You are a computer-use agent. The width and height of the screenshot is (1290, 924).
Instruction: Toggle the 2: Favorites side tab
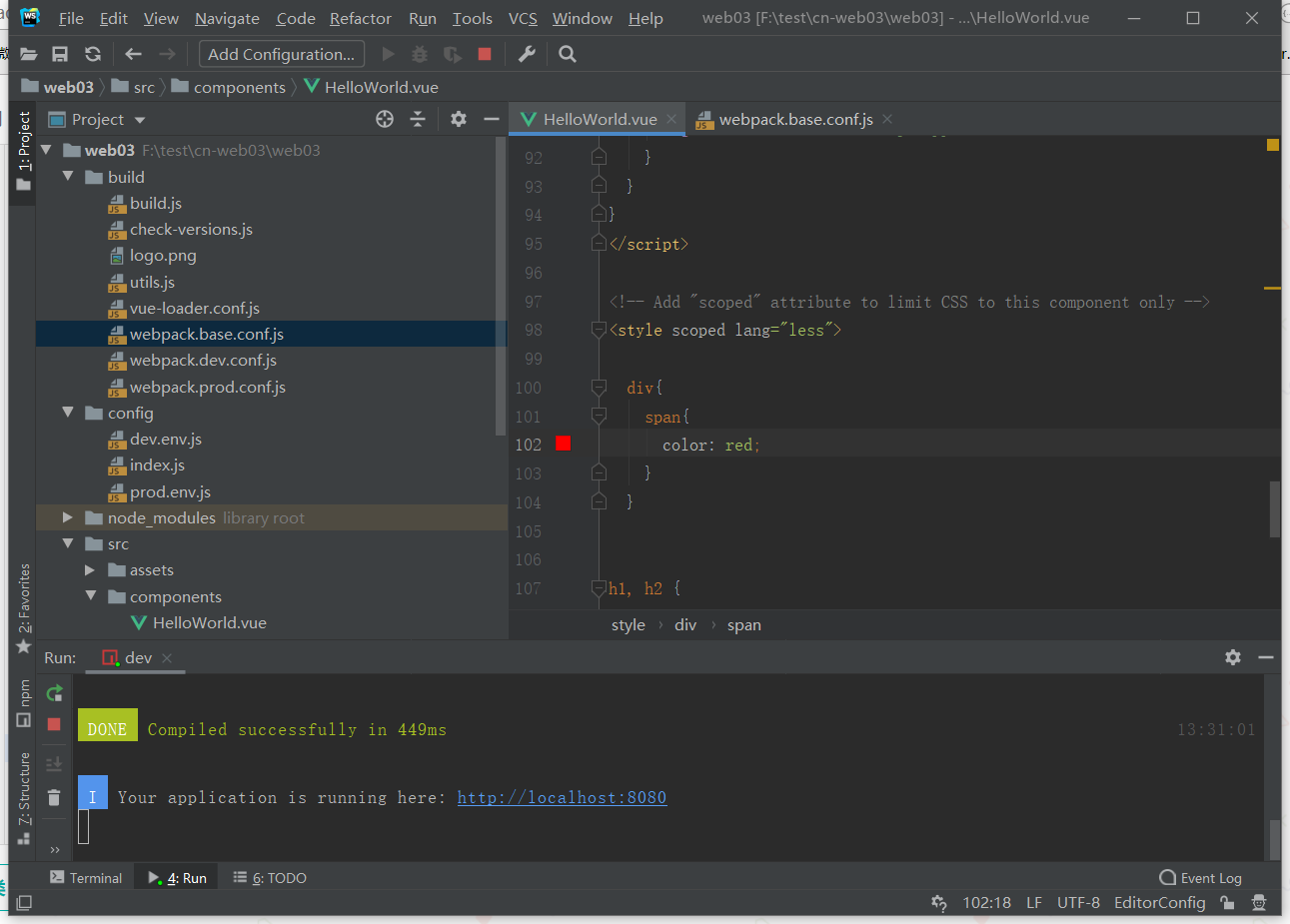(x=24, y=608)
